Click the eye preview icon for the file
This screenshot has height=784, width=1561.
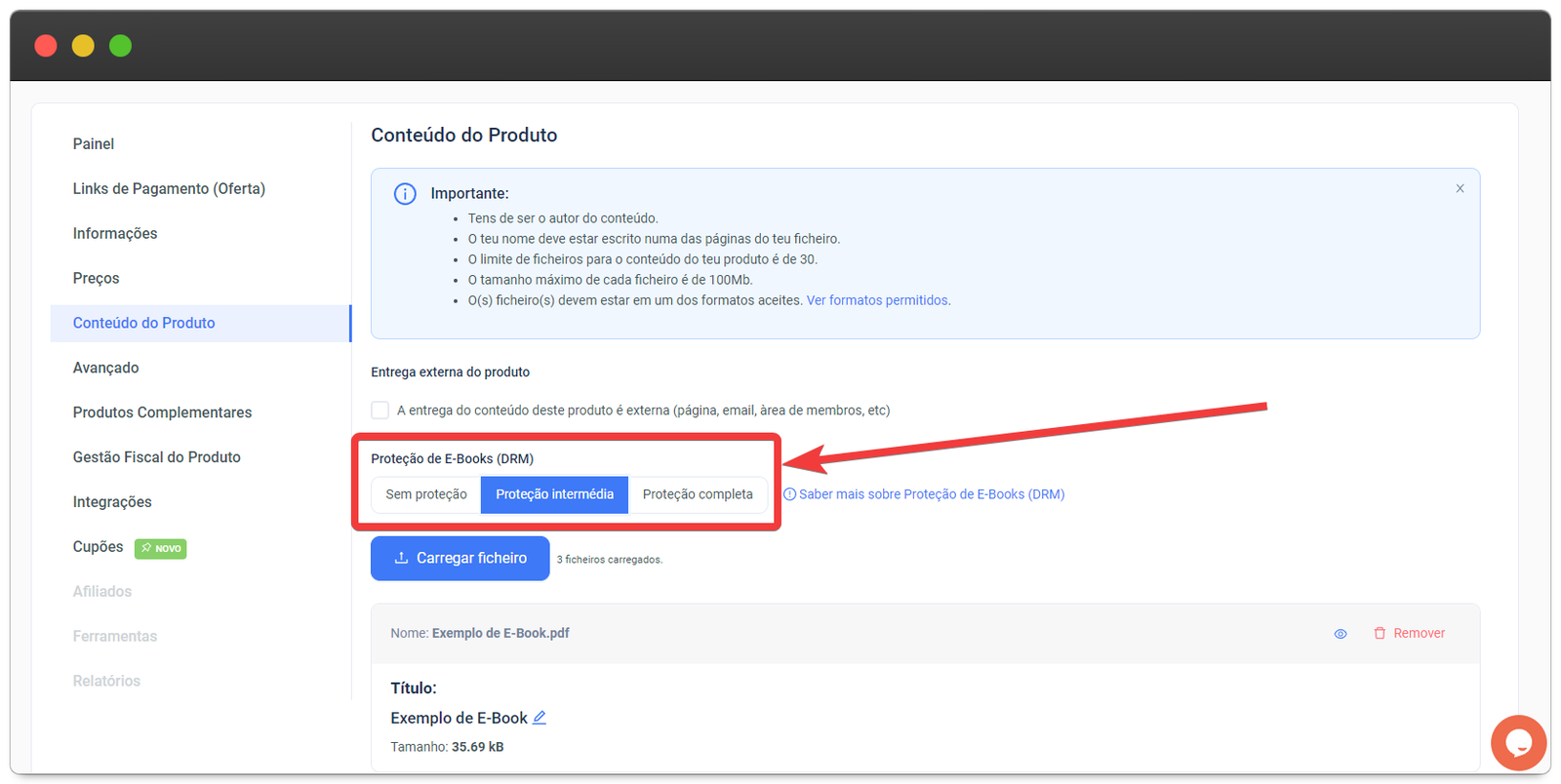[1341, 634]
